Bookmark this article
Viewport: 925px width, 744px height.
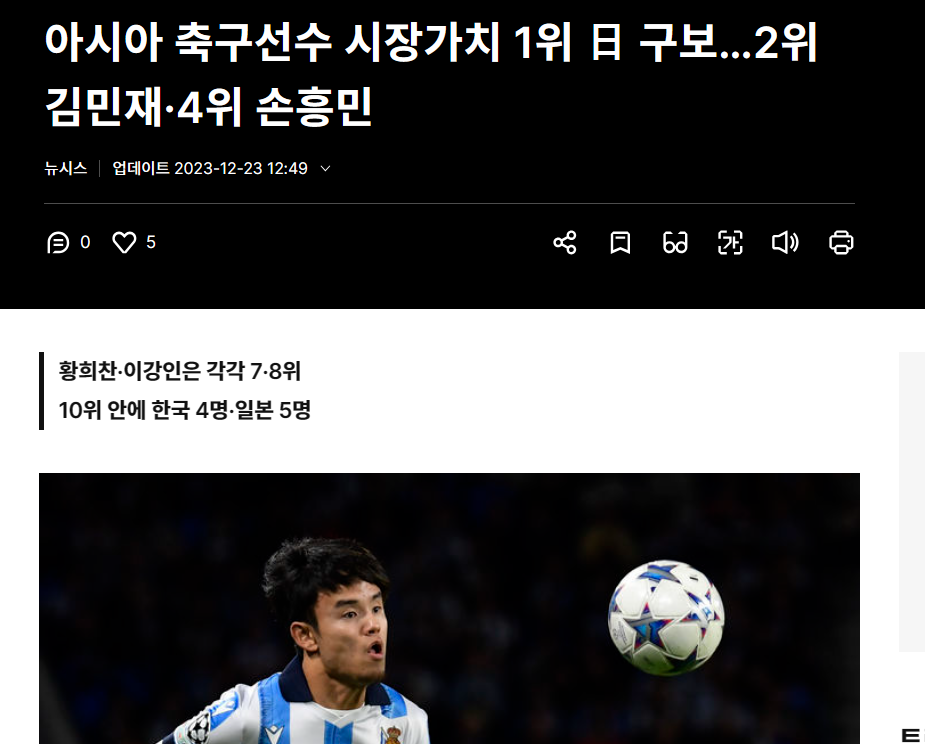coord(620,242)
